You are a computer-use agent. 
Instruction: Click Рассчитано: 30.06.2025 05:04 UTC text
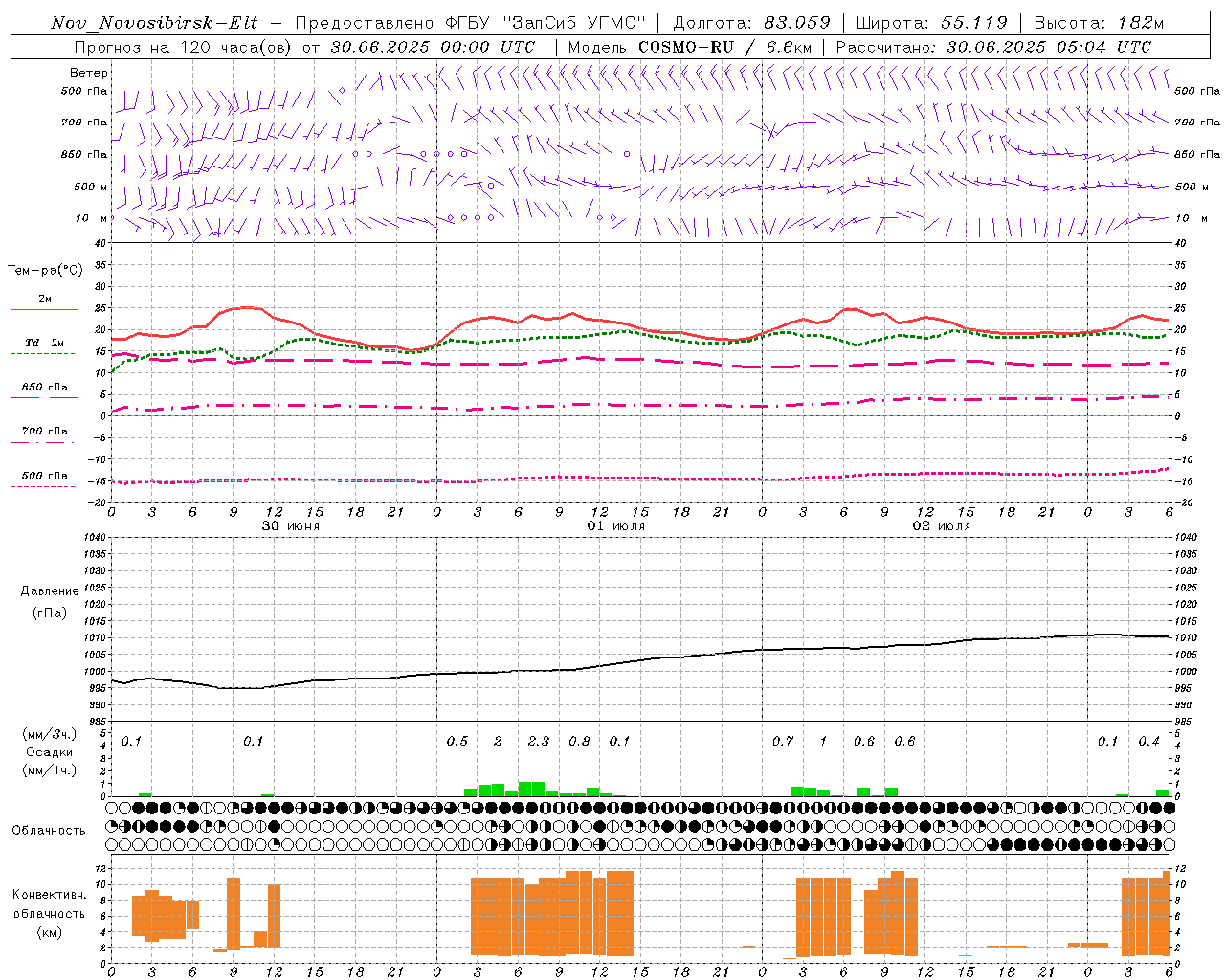(x=993, y=47)
